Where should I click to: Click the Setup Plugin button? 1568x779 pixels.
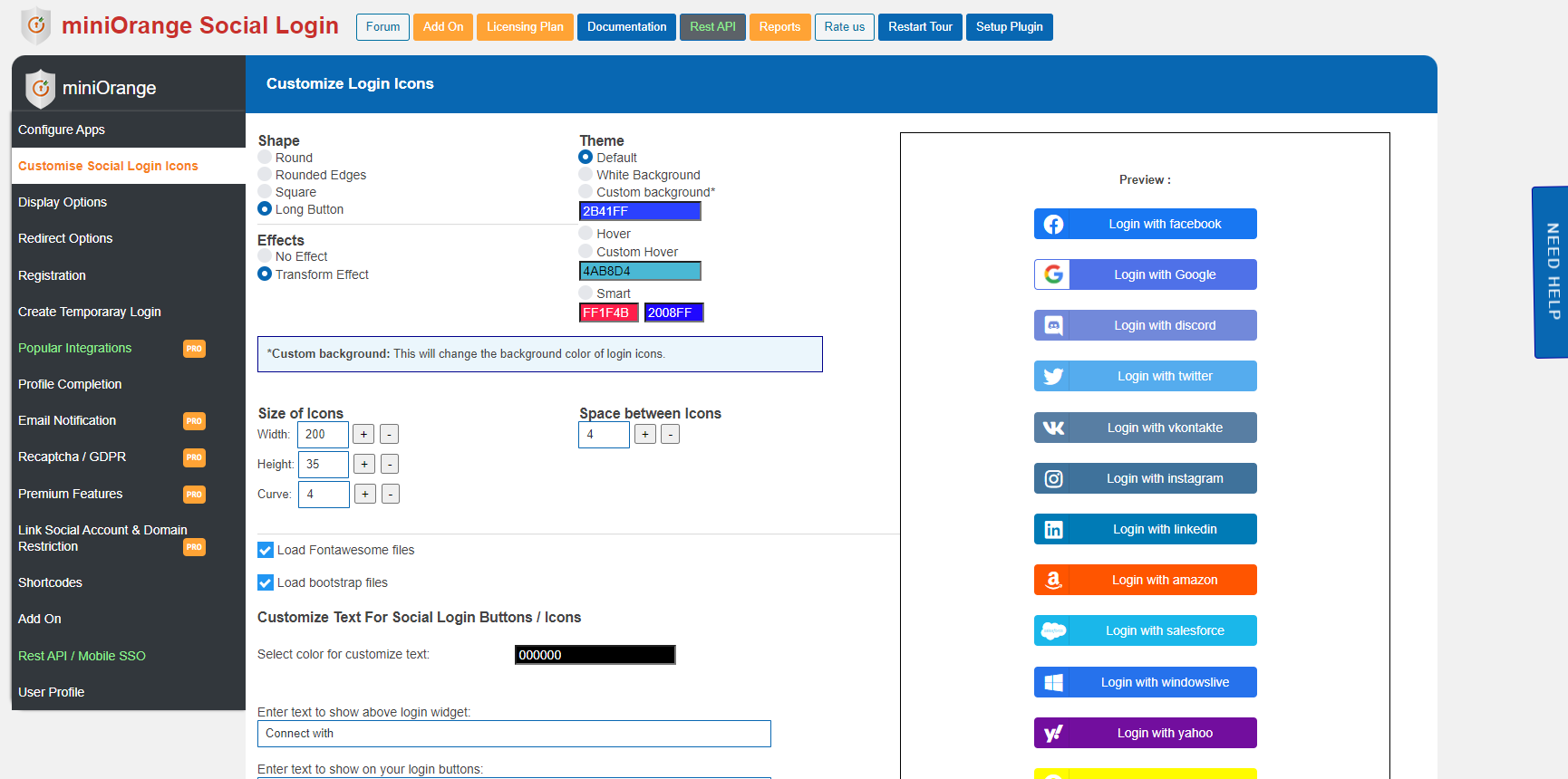[1010, 27]
